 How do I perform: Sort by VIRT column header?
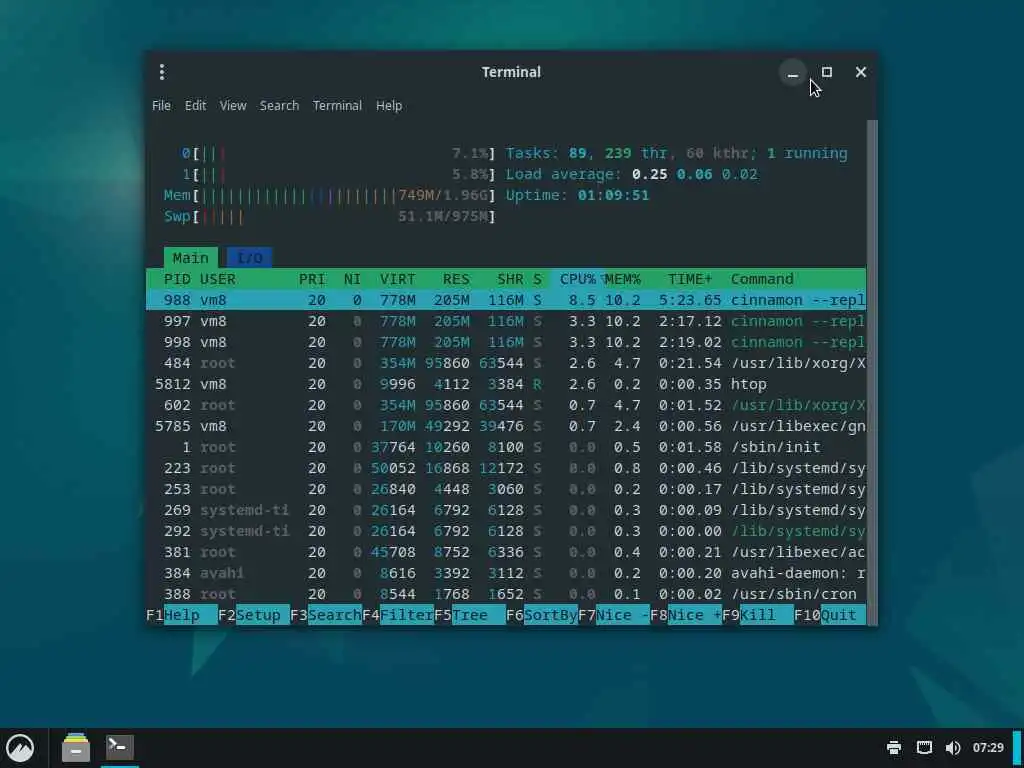pyautogui.click(x=398, y=279)
